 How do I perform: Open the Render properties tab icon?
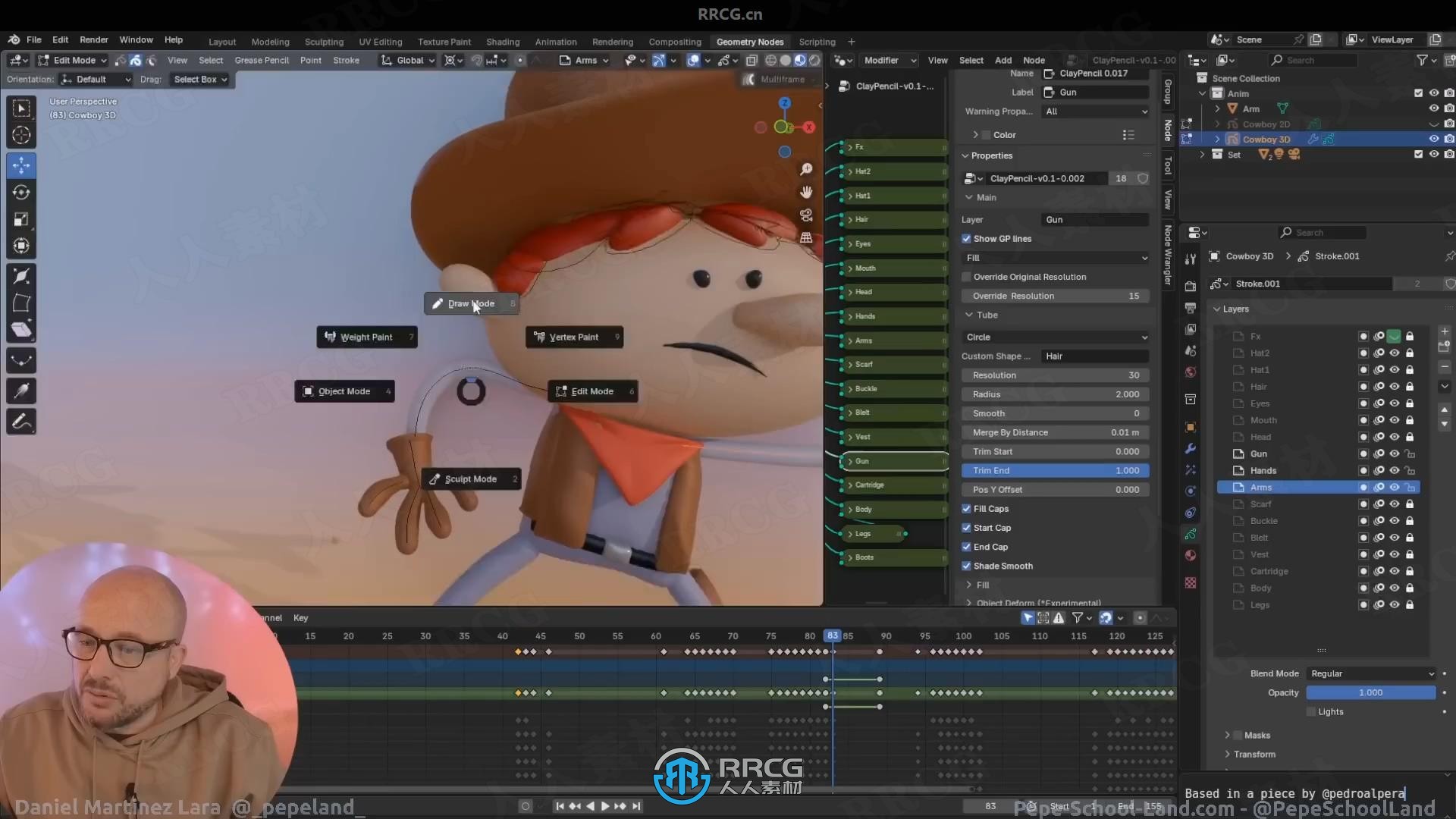pyautogui.click(x=1191, y=287)
